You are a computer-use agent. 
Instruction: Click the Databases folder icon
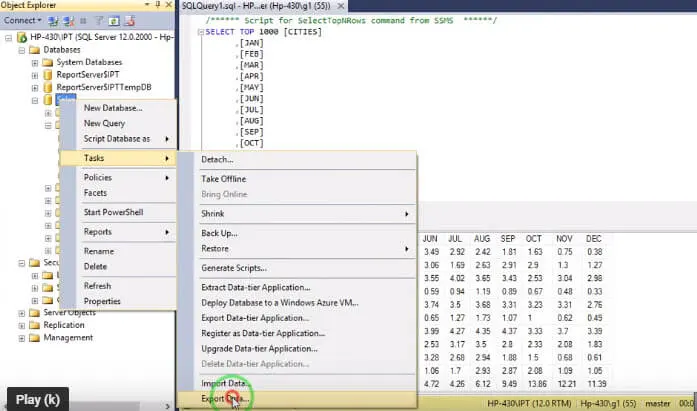pos(34,50)
